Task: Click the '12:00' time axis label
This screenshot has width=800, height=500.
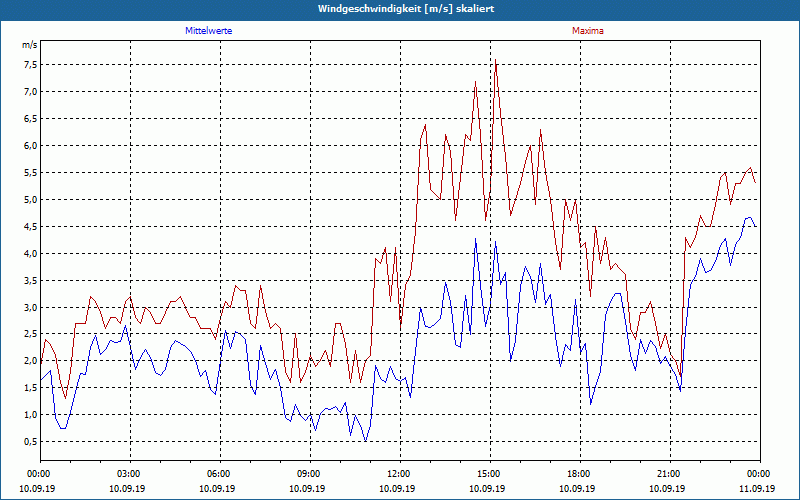Action: [x=397, y=474]
